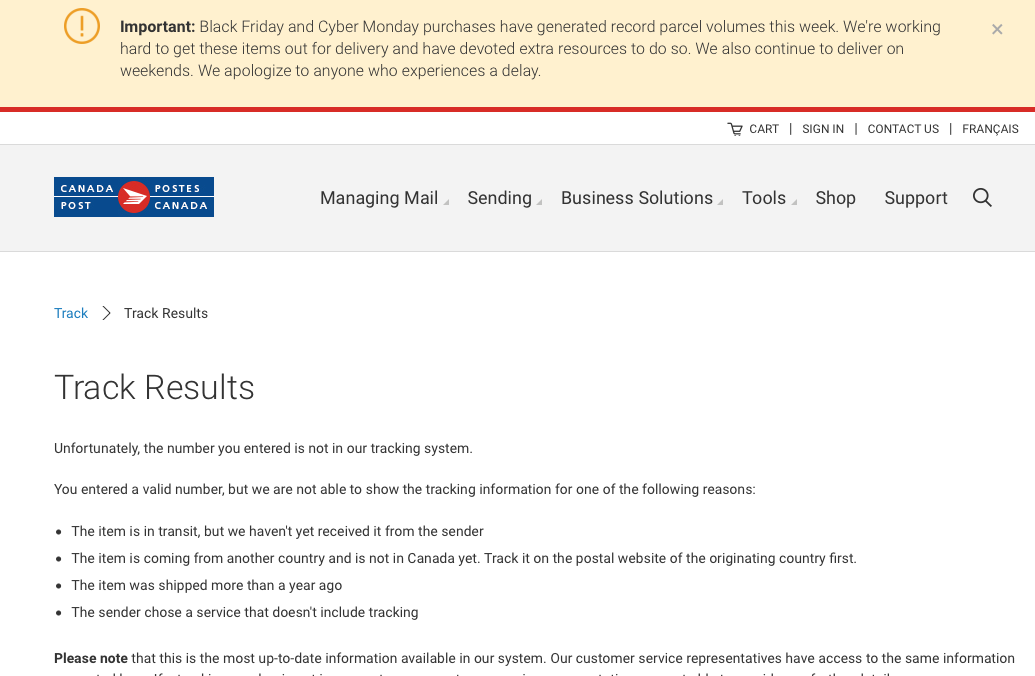Expand the Tools menu arrow
The image size is (1035, 676).
794,202
